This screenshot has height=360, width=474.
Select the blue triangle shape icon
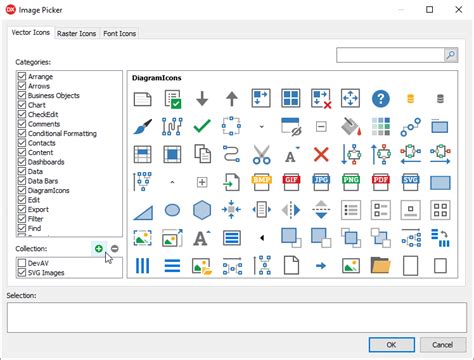point(143,213)
